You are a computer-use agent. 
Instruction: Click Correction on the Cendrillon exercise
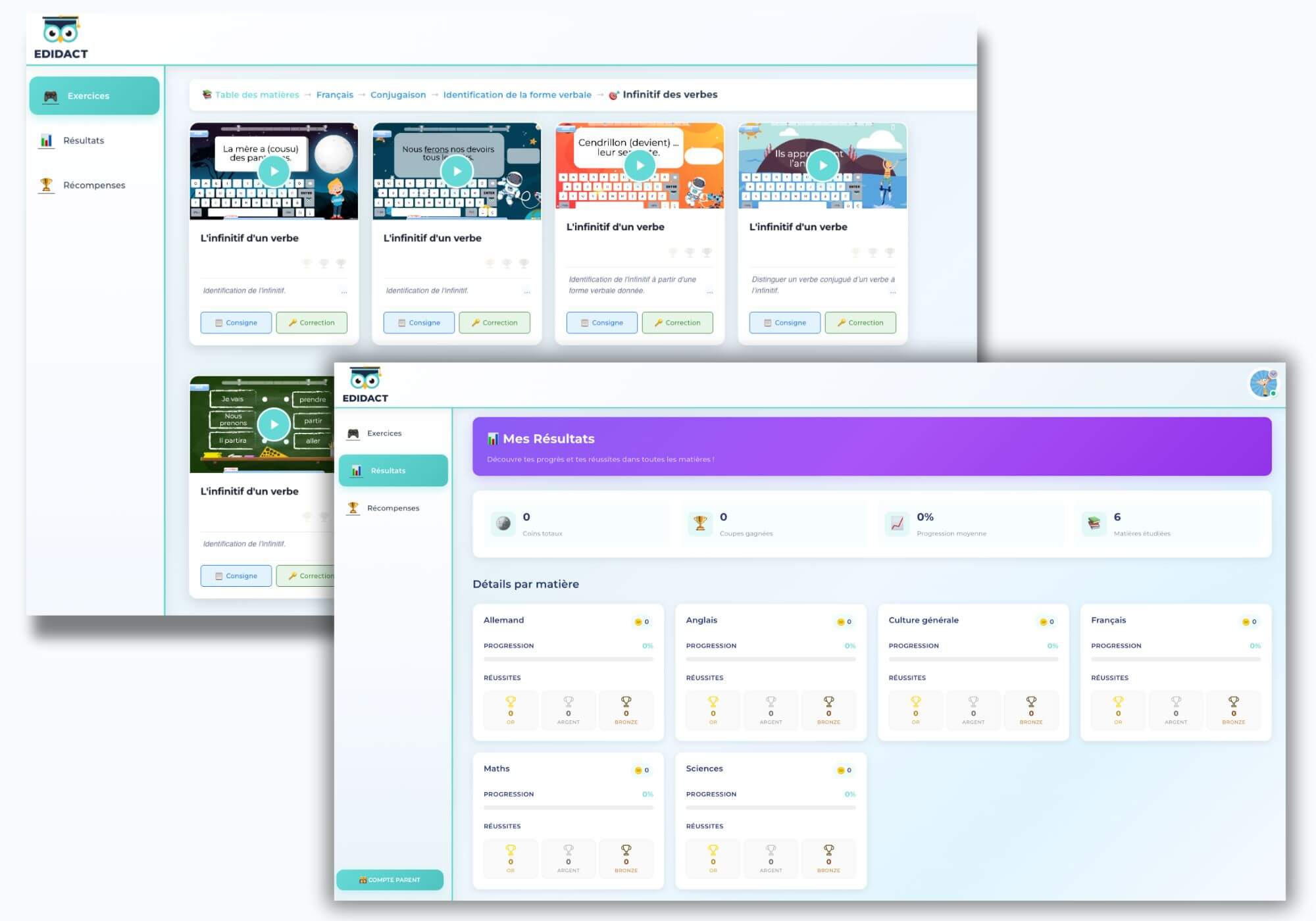pyautogui.click(x=678, y=322)
